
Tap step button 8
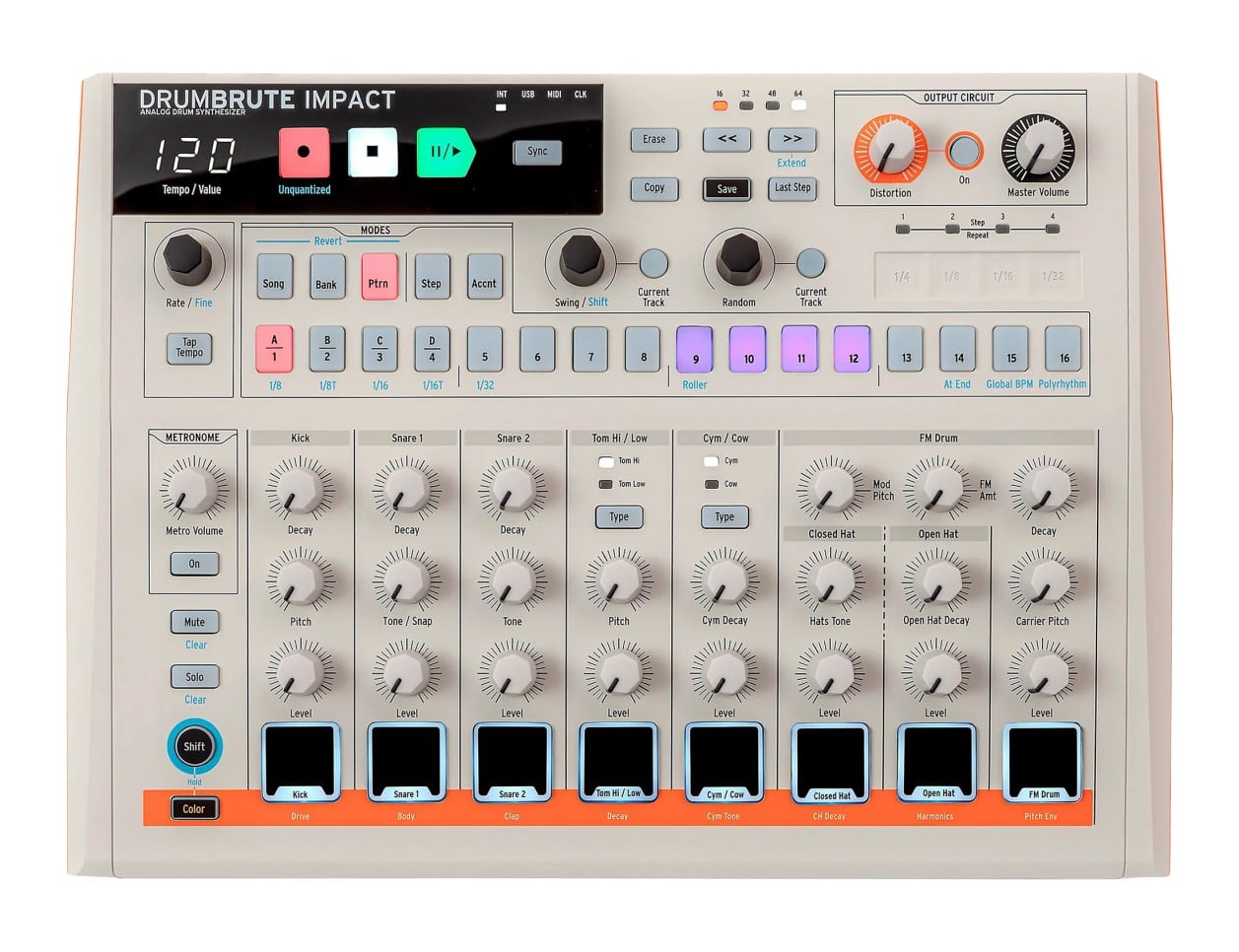pyautogui.click(x=643, y=349)
